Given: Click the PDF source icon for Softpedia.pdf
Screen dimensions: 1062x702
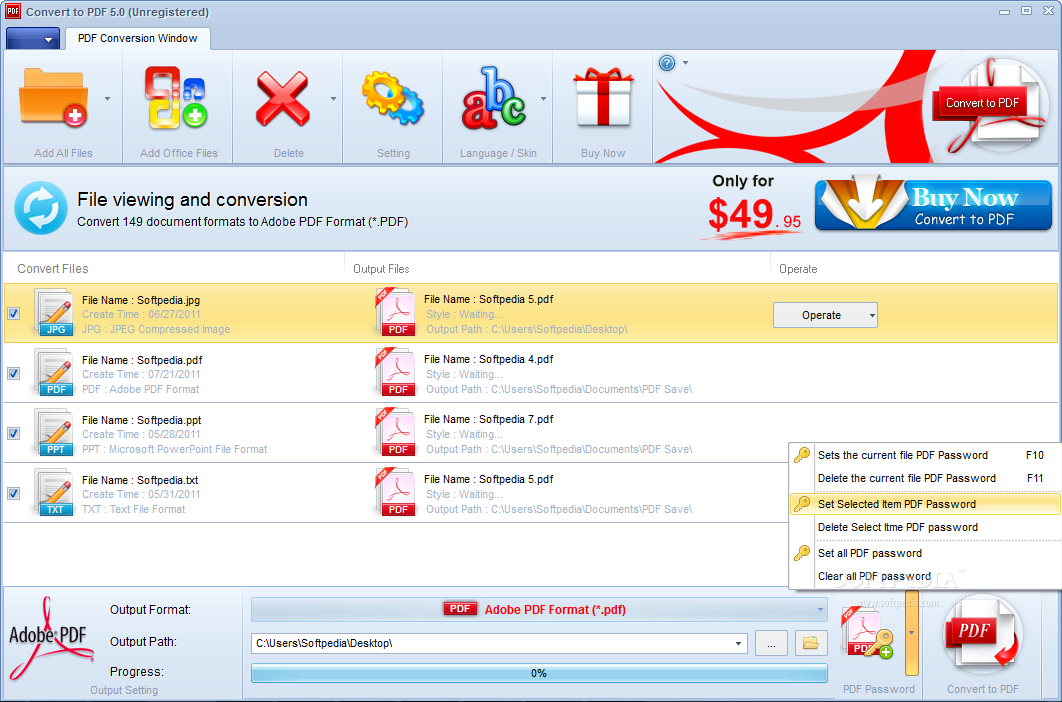Looking at the screenshot, I should (x=54, y=373).
